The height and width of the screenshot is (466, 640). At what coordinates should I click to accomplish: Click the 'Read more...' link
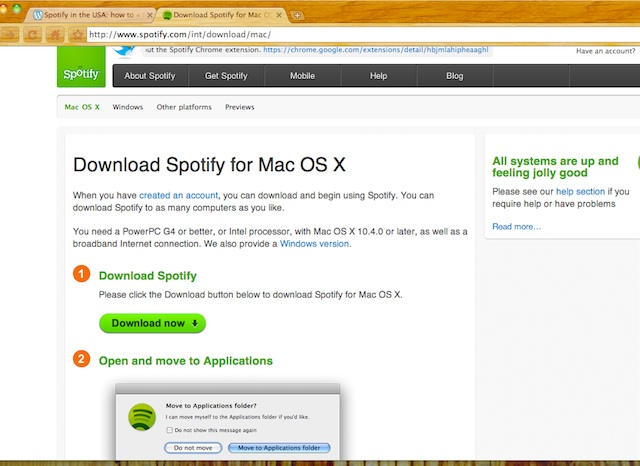pos(516,226)
